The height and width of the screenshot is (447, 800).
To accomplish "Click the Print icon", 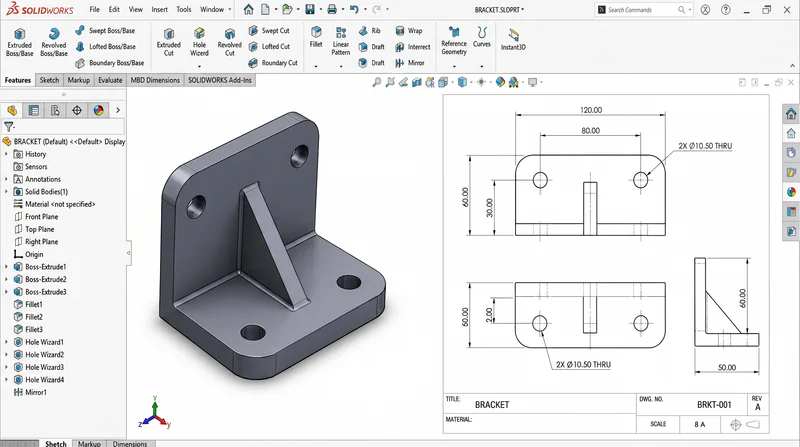I will coord(332,9).
